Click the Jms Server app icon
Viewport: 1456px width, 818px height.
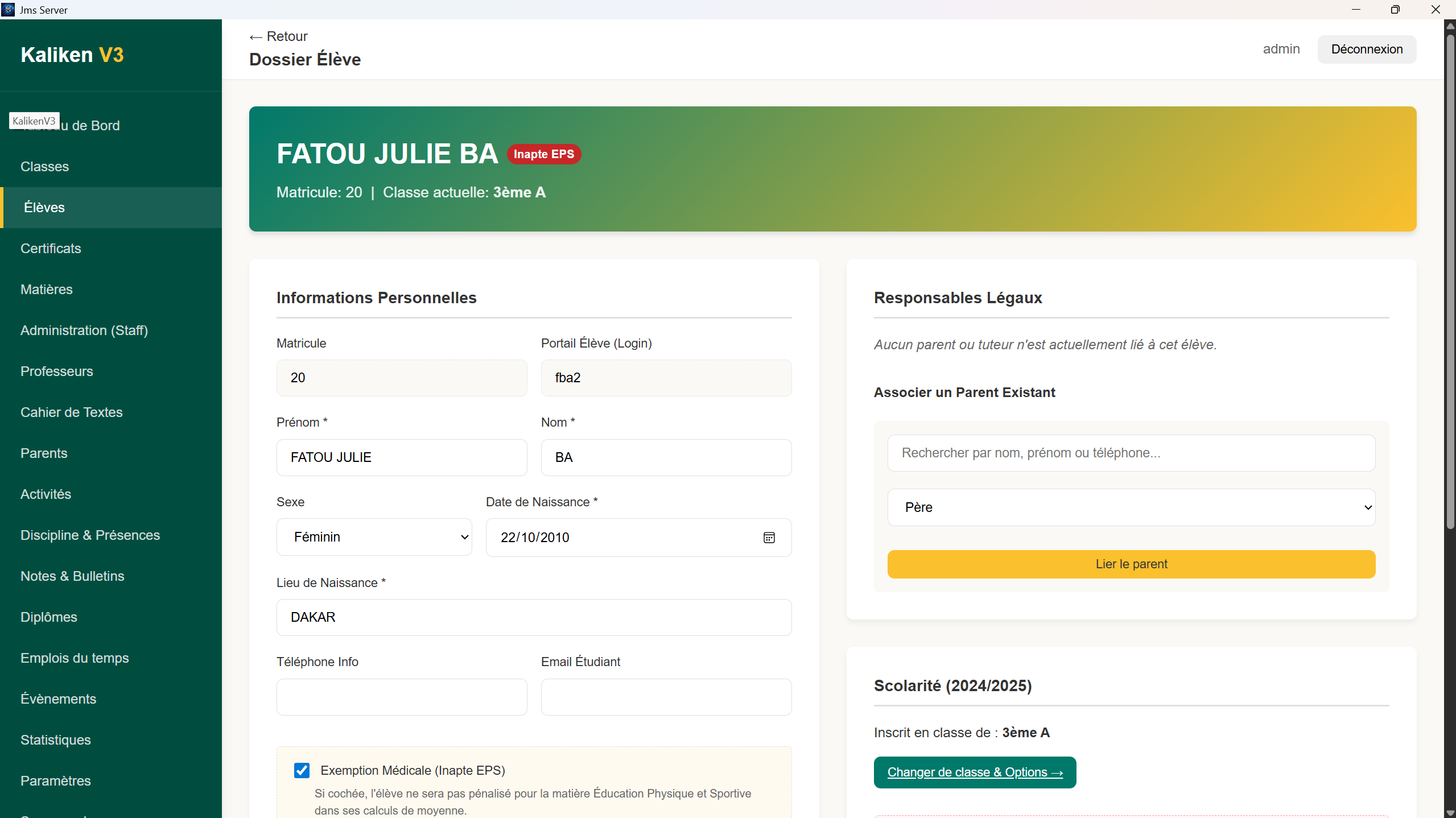tap(8, 10)
